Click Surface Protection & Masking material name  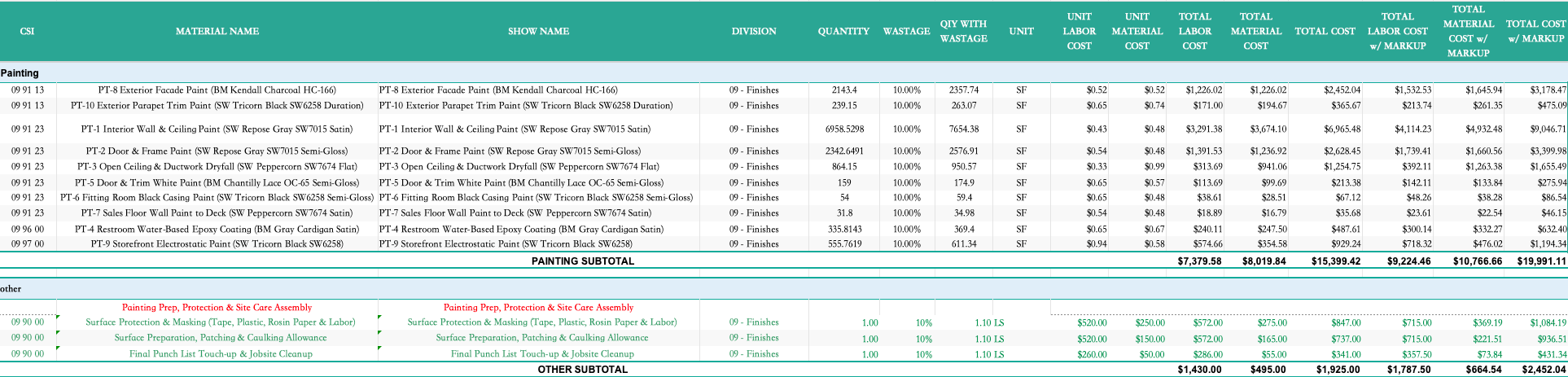point(220,322)
